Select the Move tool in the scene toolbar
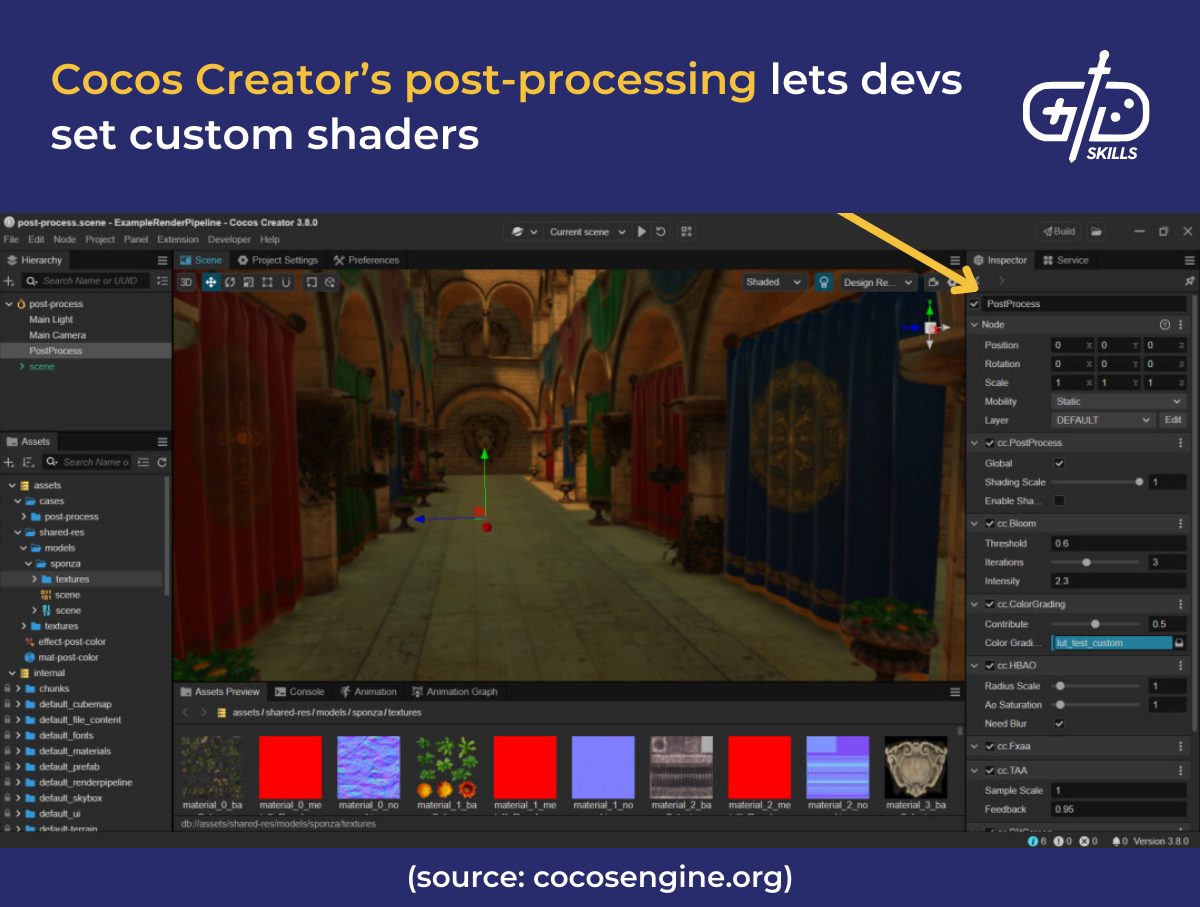Screen dimensions: 1200x907 (x=211, y=281)
